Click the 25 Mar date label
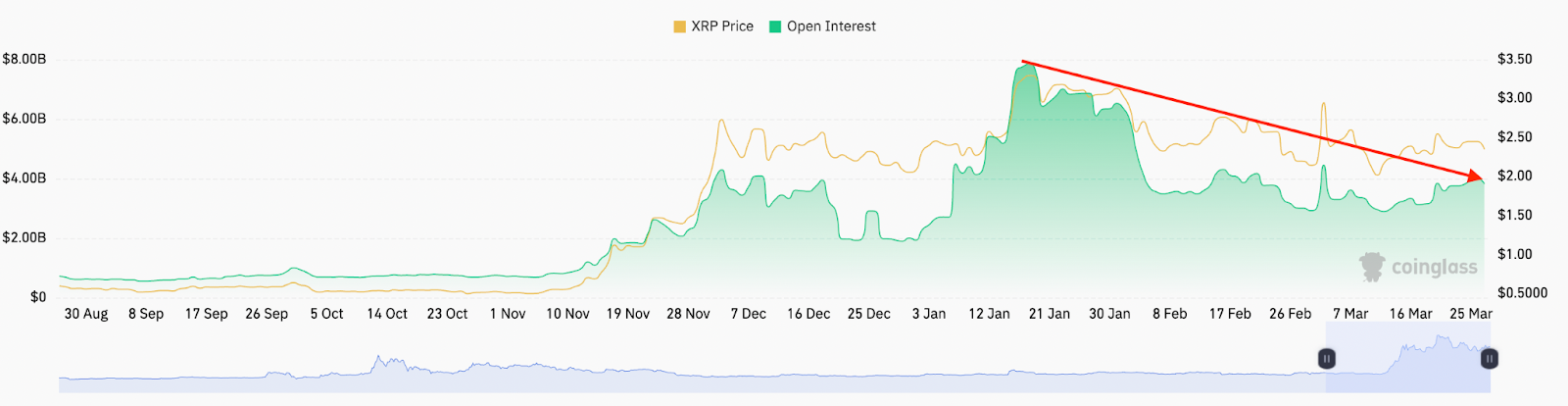Screen dimensions: 1568x406 pos(1470,314)
